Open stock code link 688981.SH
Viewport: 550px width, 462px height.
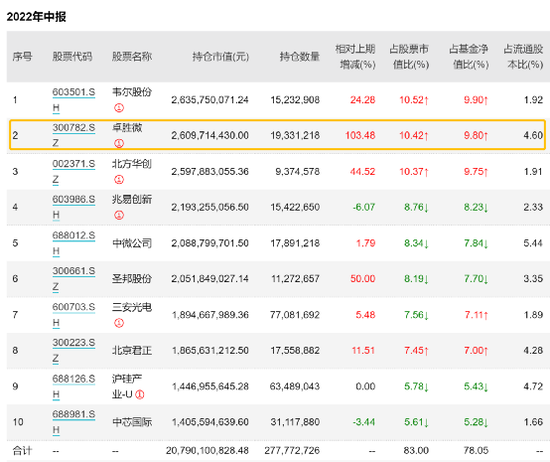[x=74, y=422]
